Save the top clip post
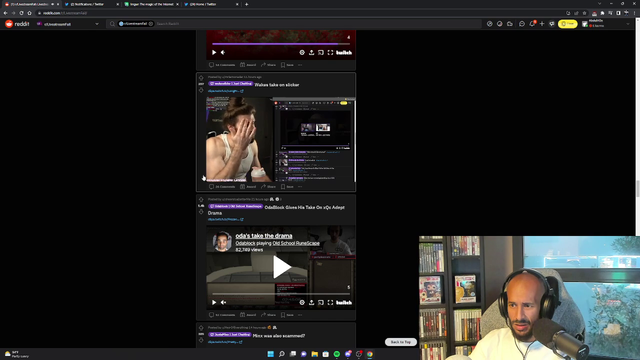Screen dimensions: 640x360 tap(287, 65)
